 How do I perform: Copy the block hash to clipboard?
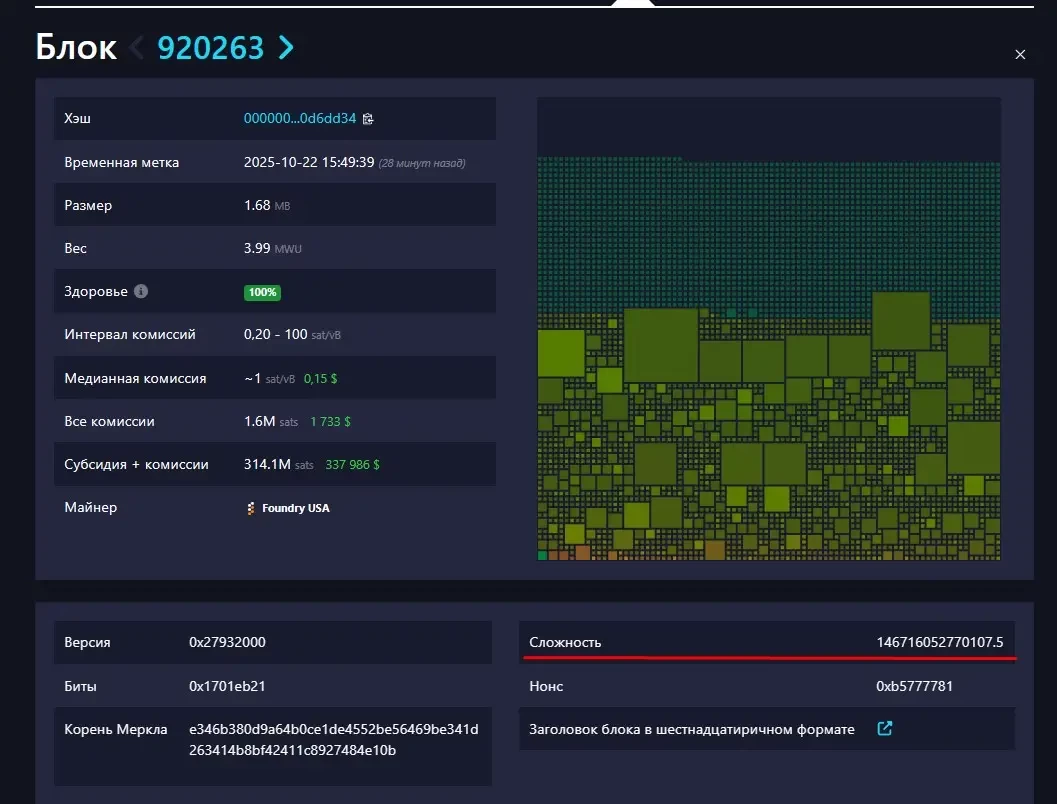tap(368, 119)
